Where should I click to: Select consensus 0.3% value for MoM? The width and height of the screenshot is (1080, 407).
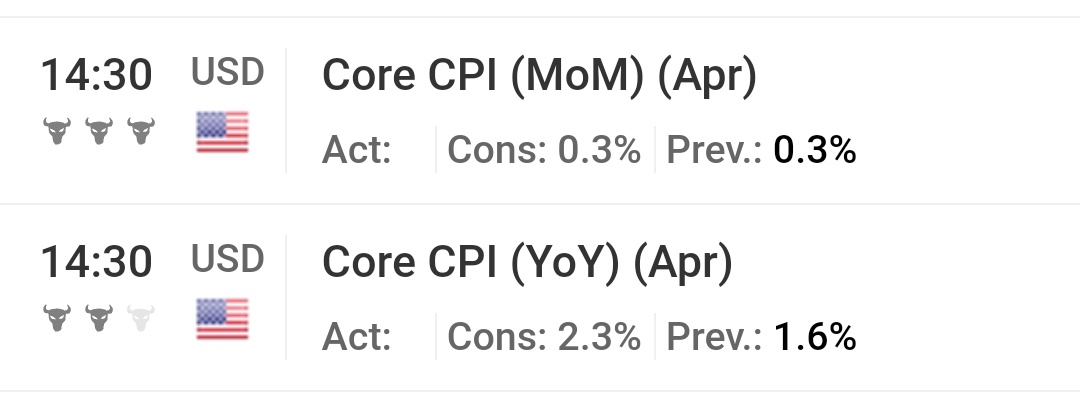pos(599,149)
